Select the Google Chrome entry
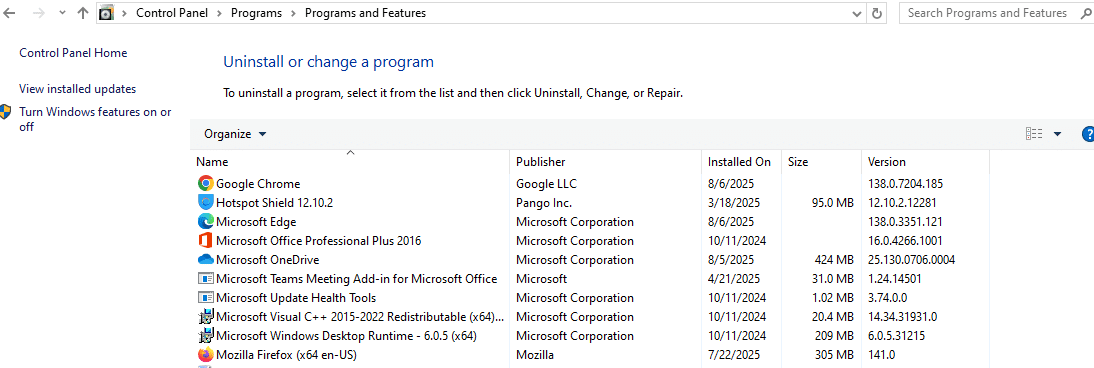The image size is (1094, 368). point(258,184)
